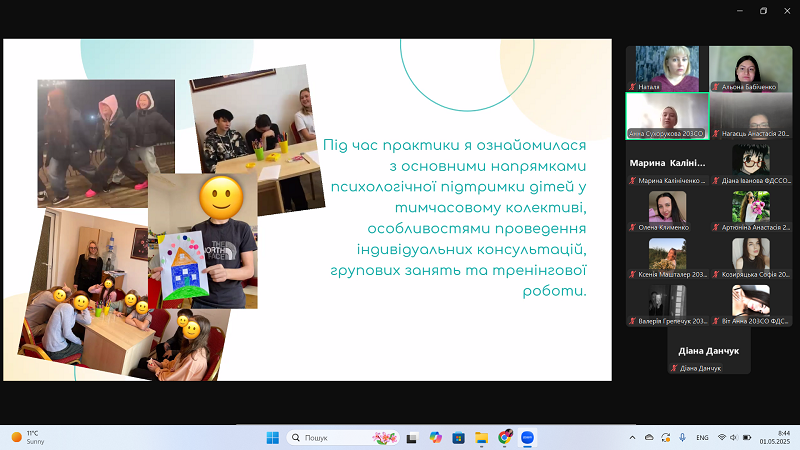The image size is (800, 450).
Task: Click the microphone in-use tray icon
Action: [682, 438]
